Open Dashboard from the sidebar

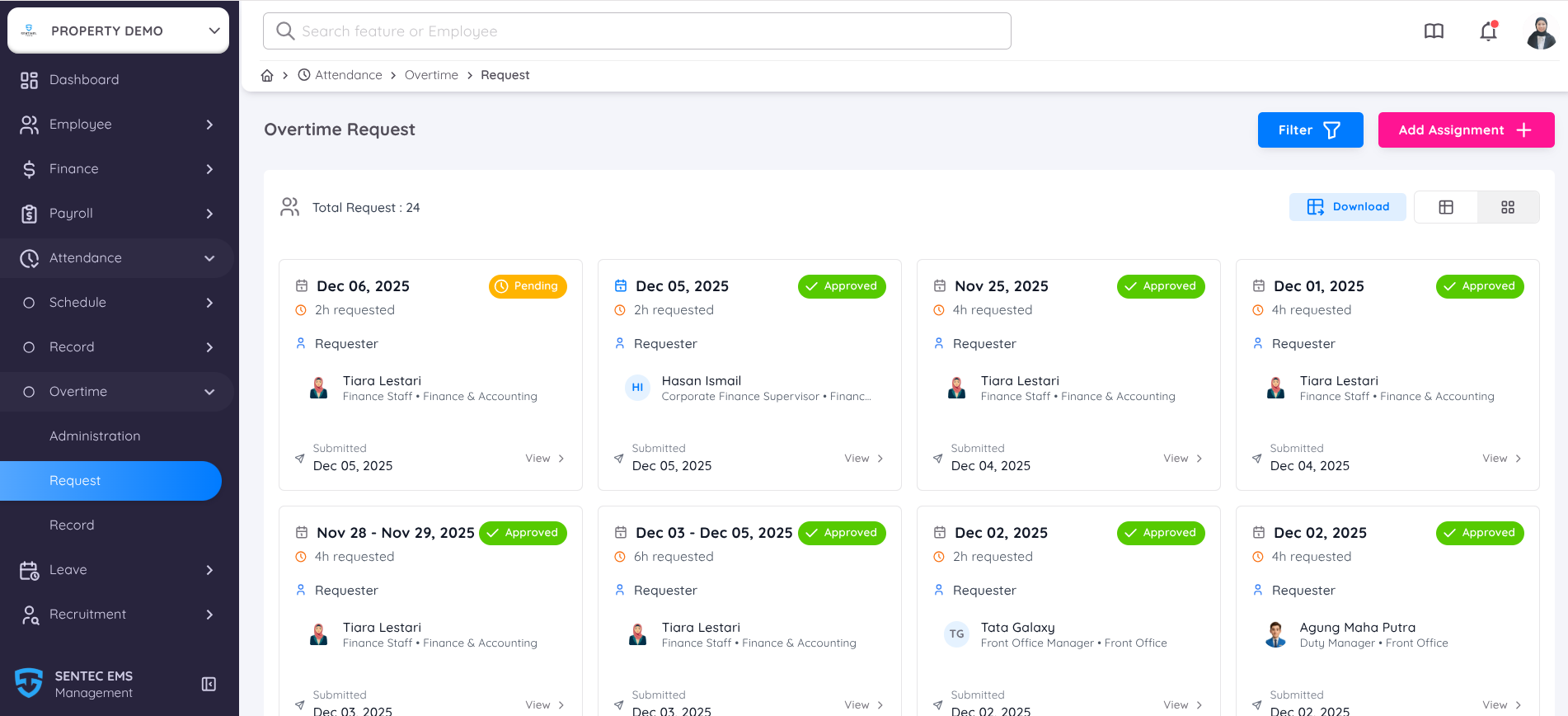tap(84, 80)
